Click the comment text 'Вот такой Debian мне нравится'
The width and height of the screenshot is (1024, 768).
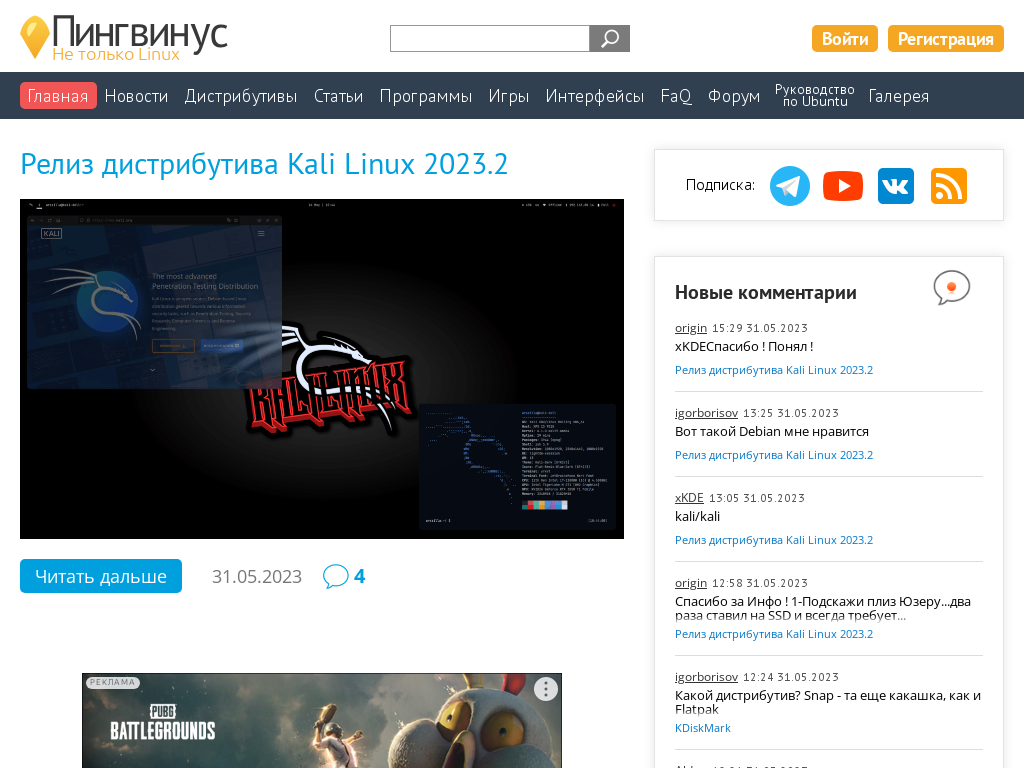coord(772,432)
